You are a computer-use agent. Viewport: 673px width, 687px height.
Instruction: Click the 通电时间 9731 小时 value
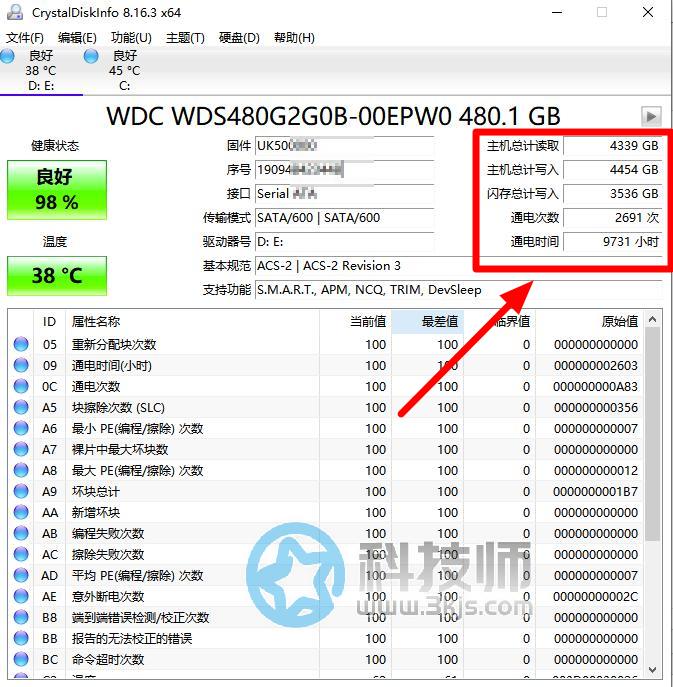coord(612,242)
